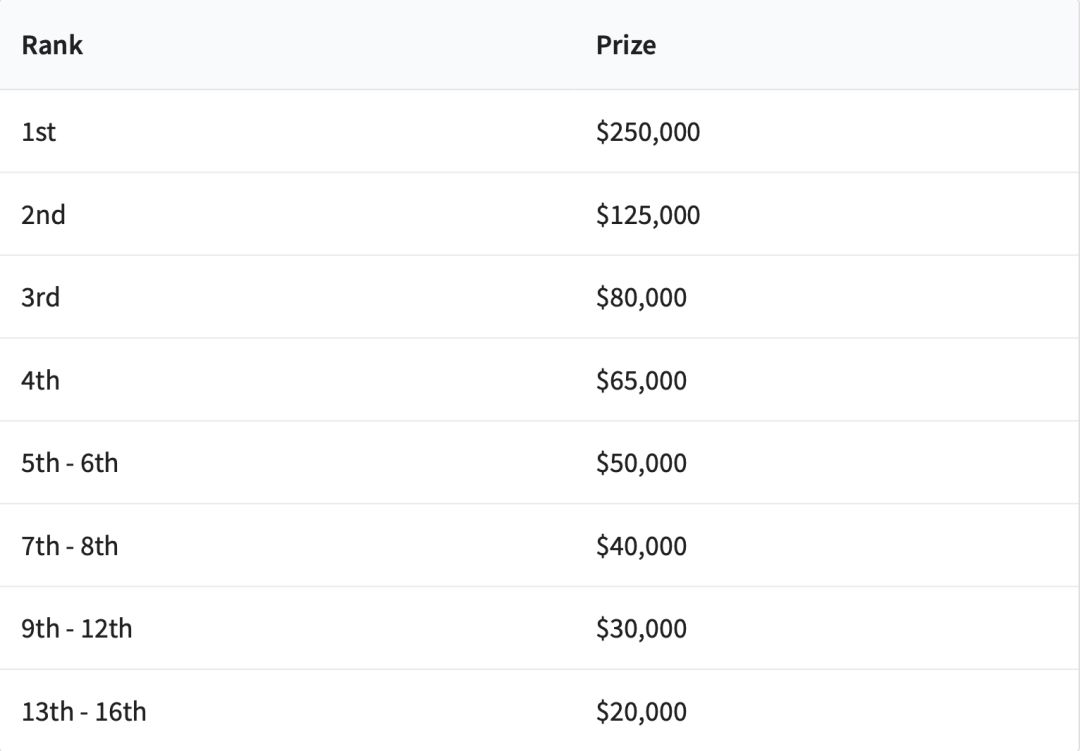Select the 5th - 6th rank cell
The image size is (1080, 751).
coord(69,464)
